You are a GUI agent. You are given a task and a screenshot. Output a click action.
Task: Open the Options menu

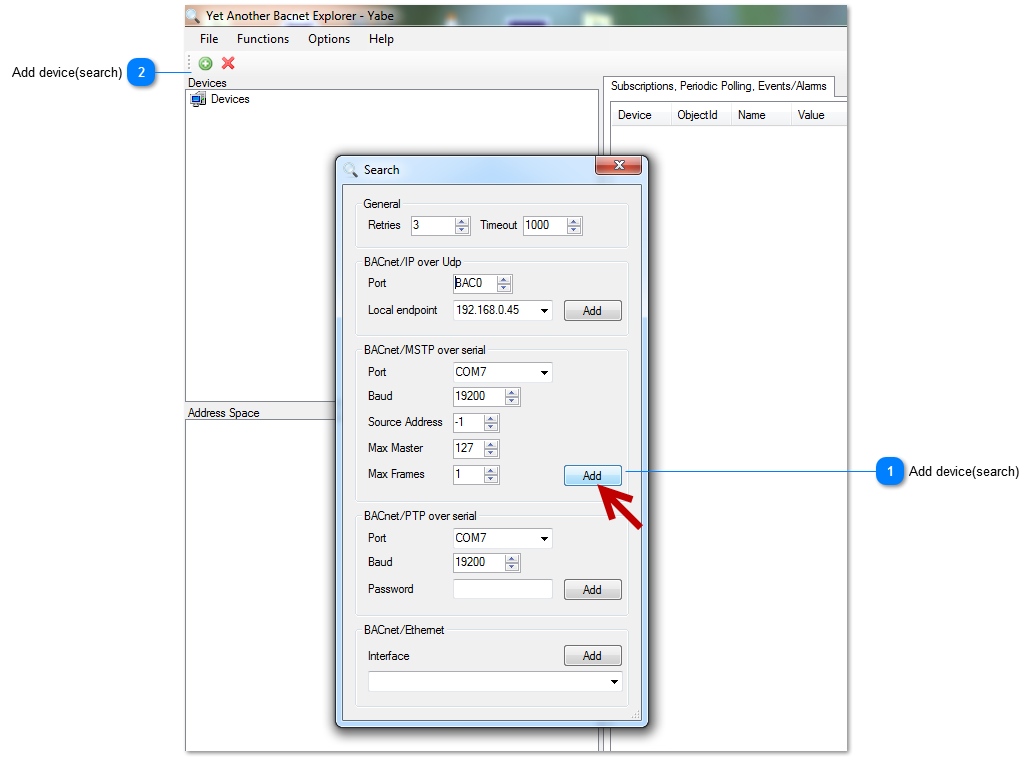tap(329, 39)
